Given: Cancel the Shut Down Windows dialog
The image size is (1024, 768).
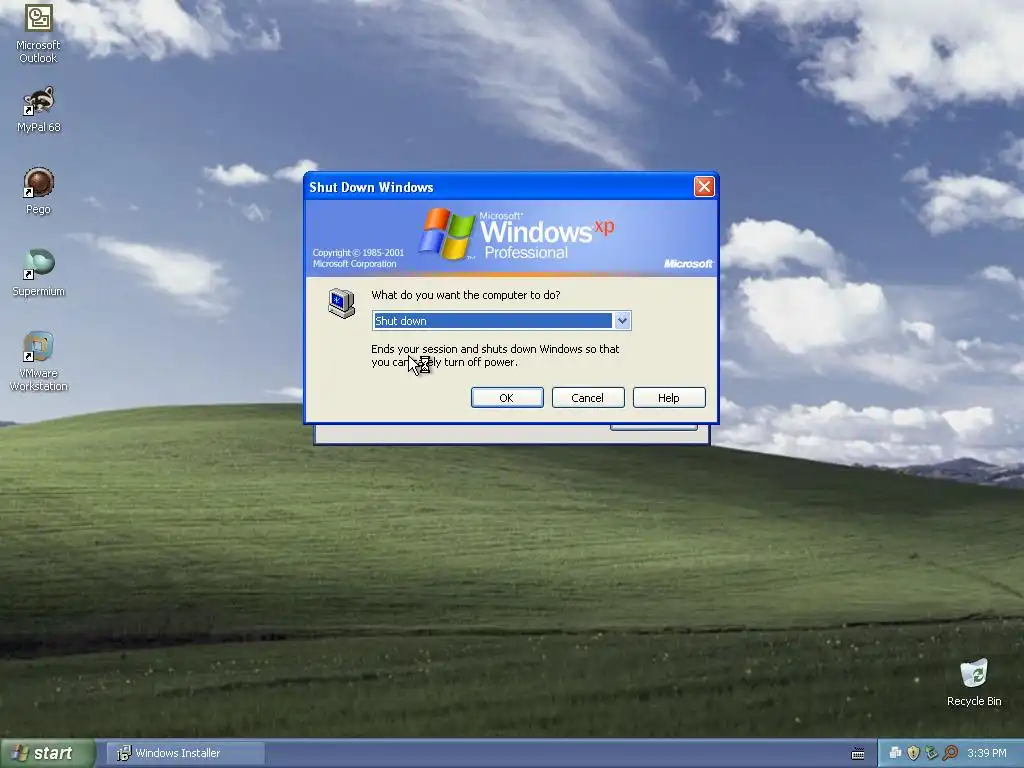Looking at the screenshot, I should [588, 398].
